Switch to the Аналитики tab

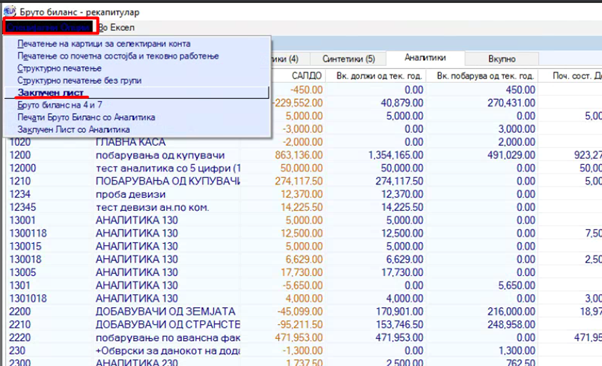(425, 58)
